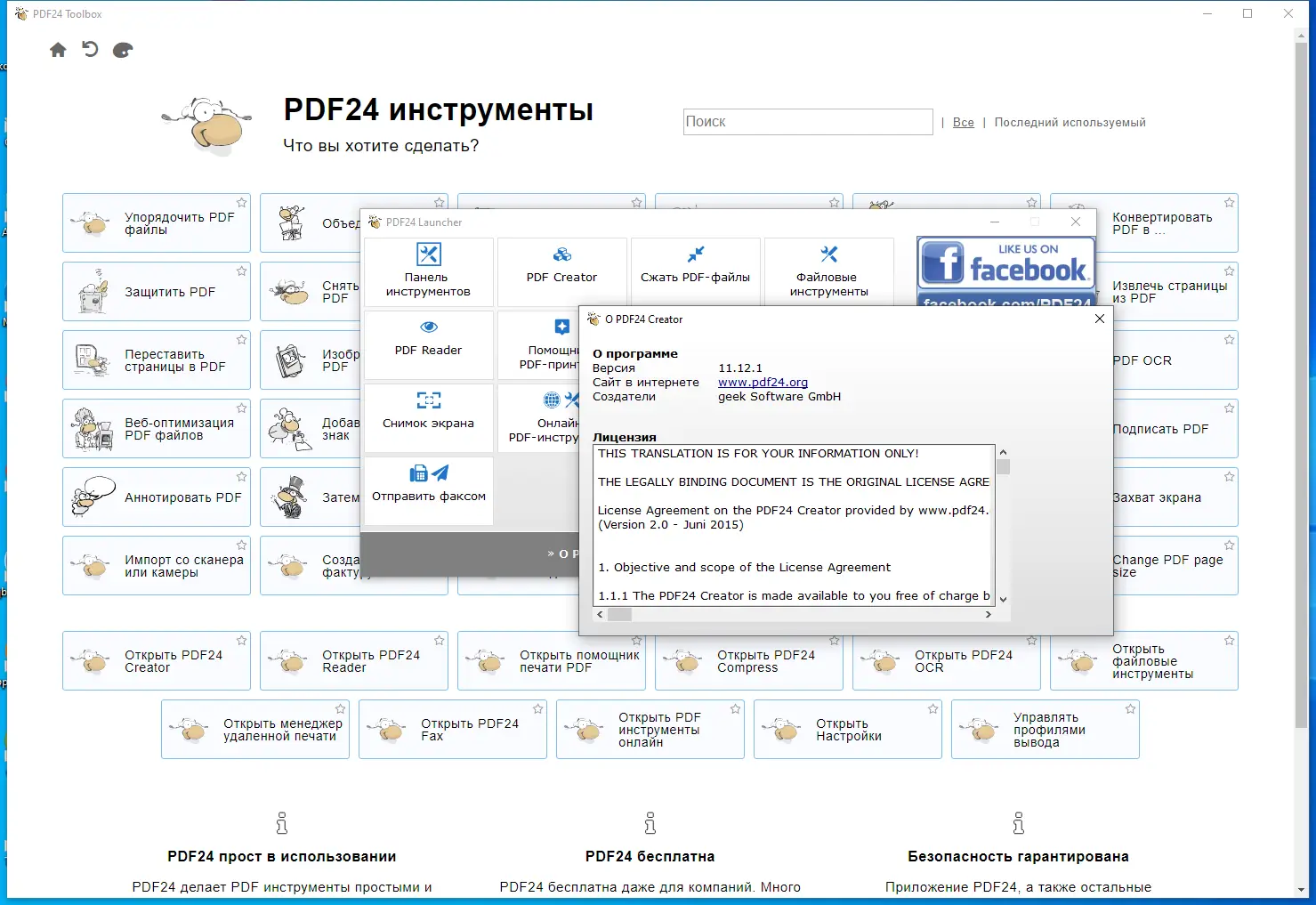Open Открыть менеджер удаленной печати
This screenshot has height=905, width=1316.
(255, 730)
